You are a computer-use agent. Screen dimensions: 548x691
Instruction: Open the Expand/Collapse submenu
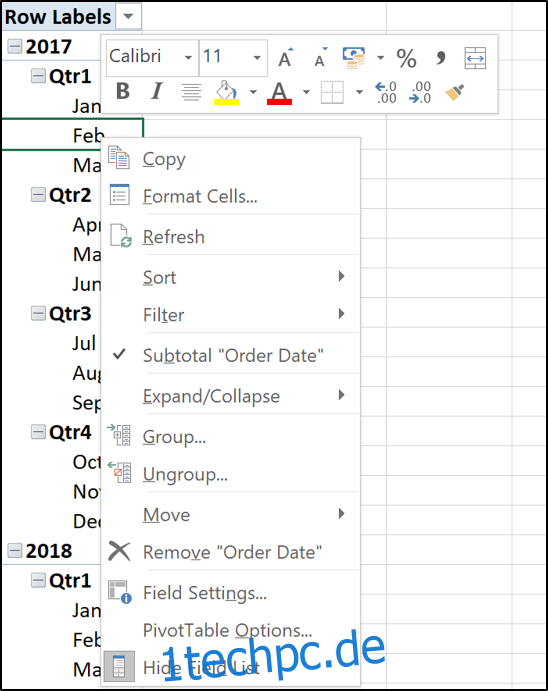[x=231, y=396]
